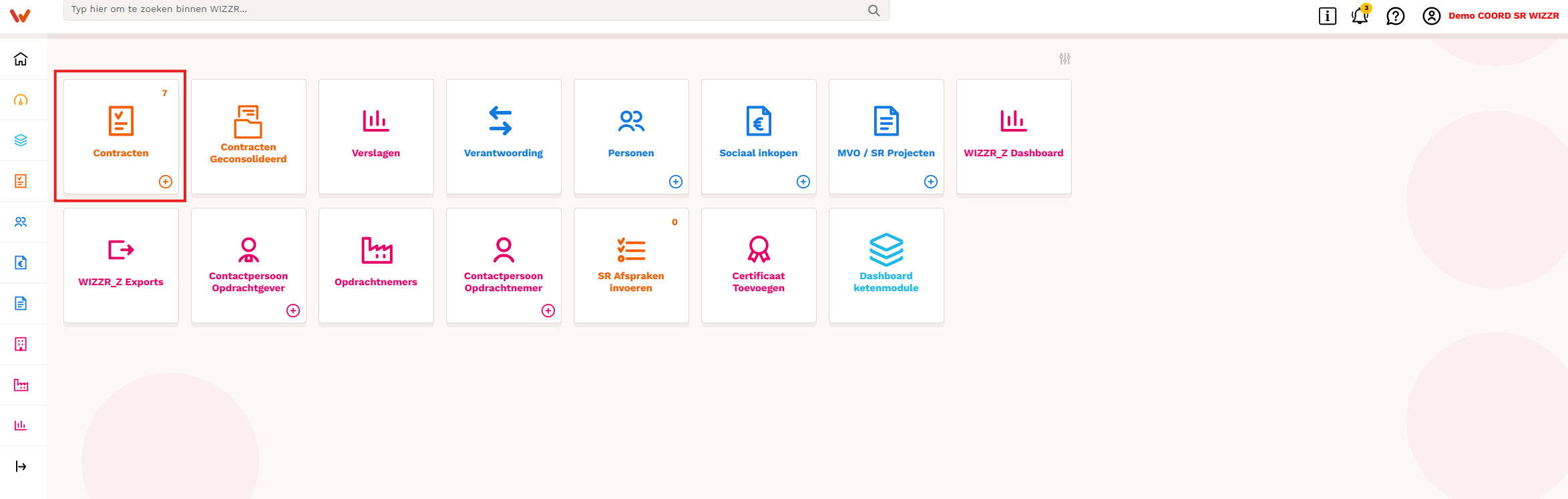
Task: Open the Dashboard ketenmodule tile
Action: point(886,266)
